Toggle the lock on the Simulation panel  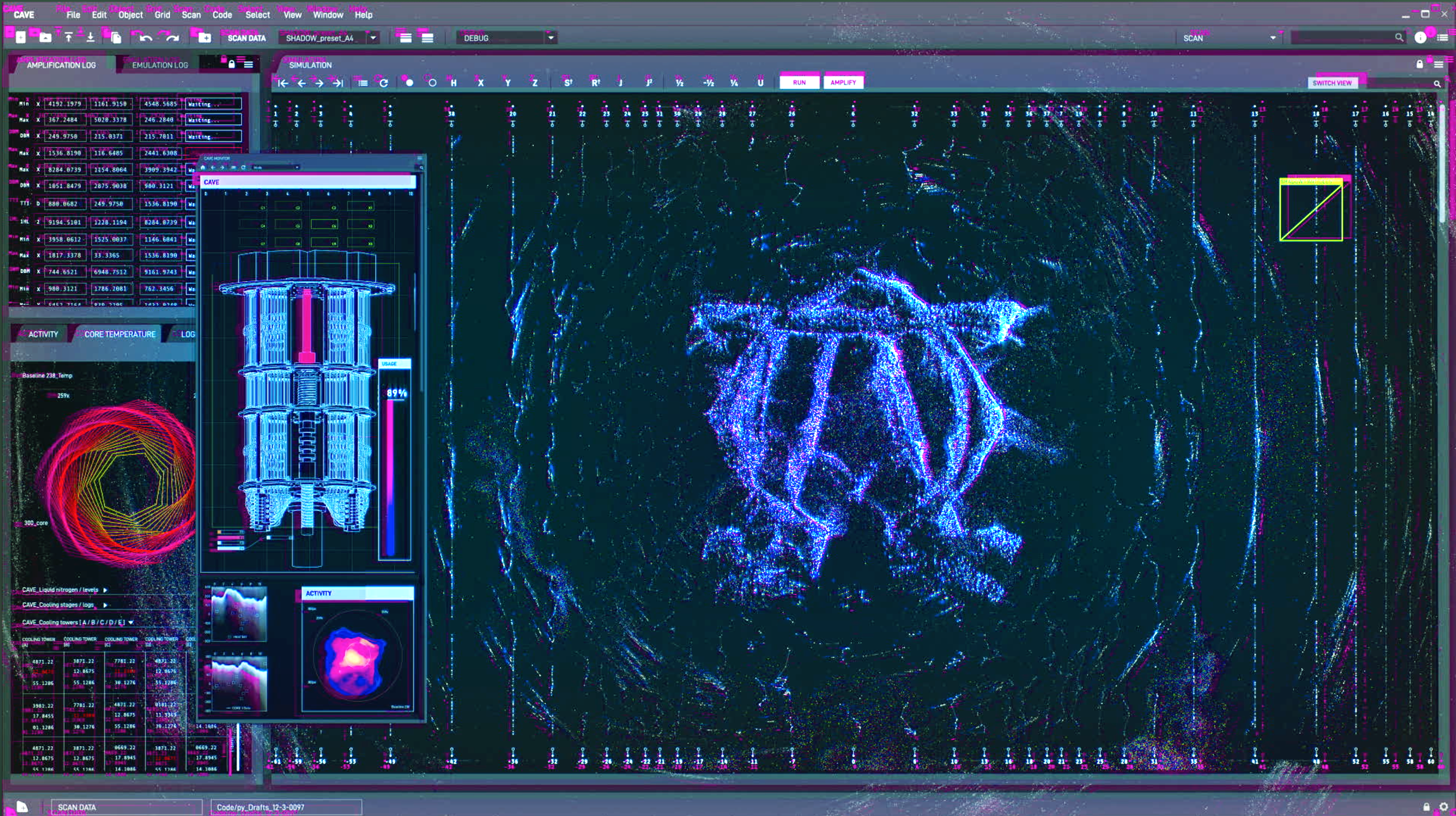tap(1419, 65)
